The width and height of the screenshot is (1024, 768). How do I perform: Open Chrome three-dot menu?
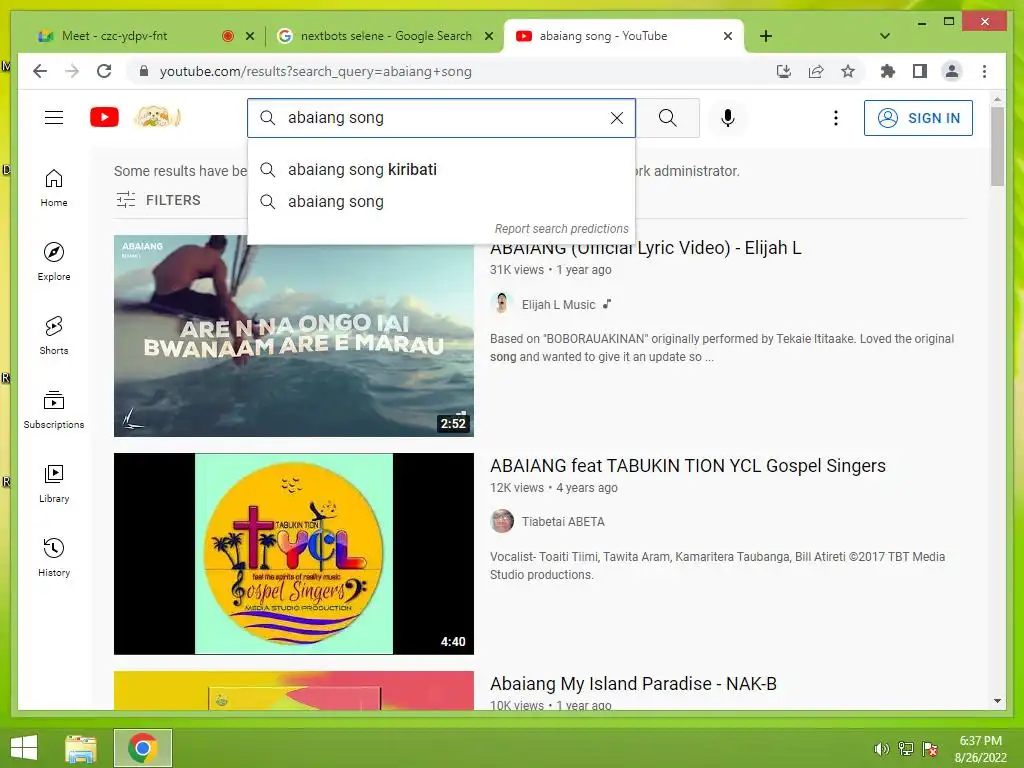(984, 71)
